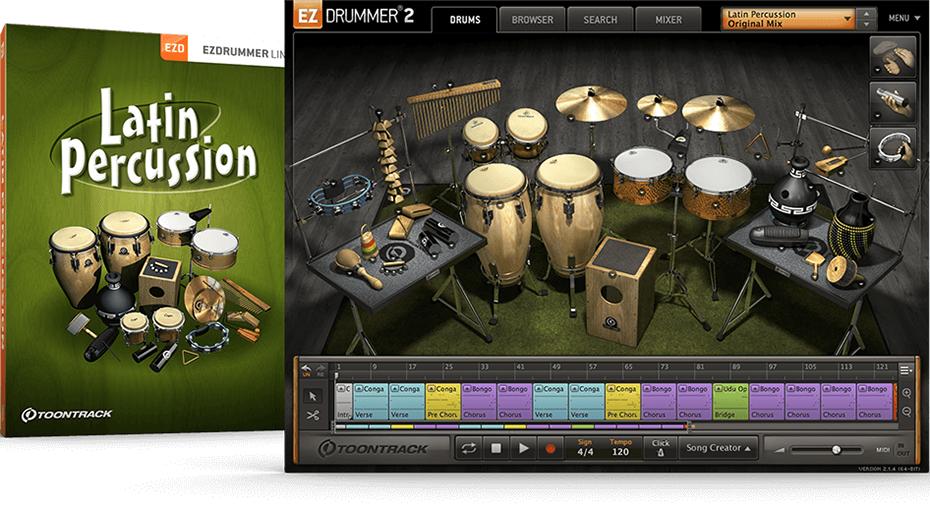Expand the MENU dropdown
Image resolution: width=930 pixels, height=508 pixels.
tap(902, 18)
